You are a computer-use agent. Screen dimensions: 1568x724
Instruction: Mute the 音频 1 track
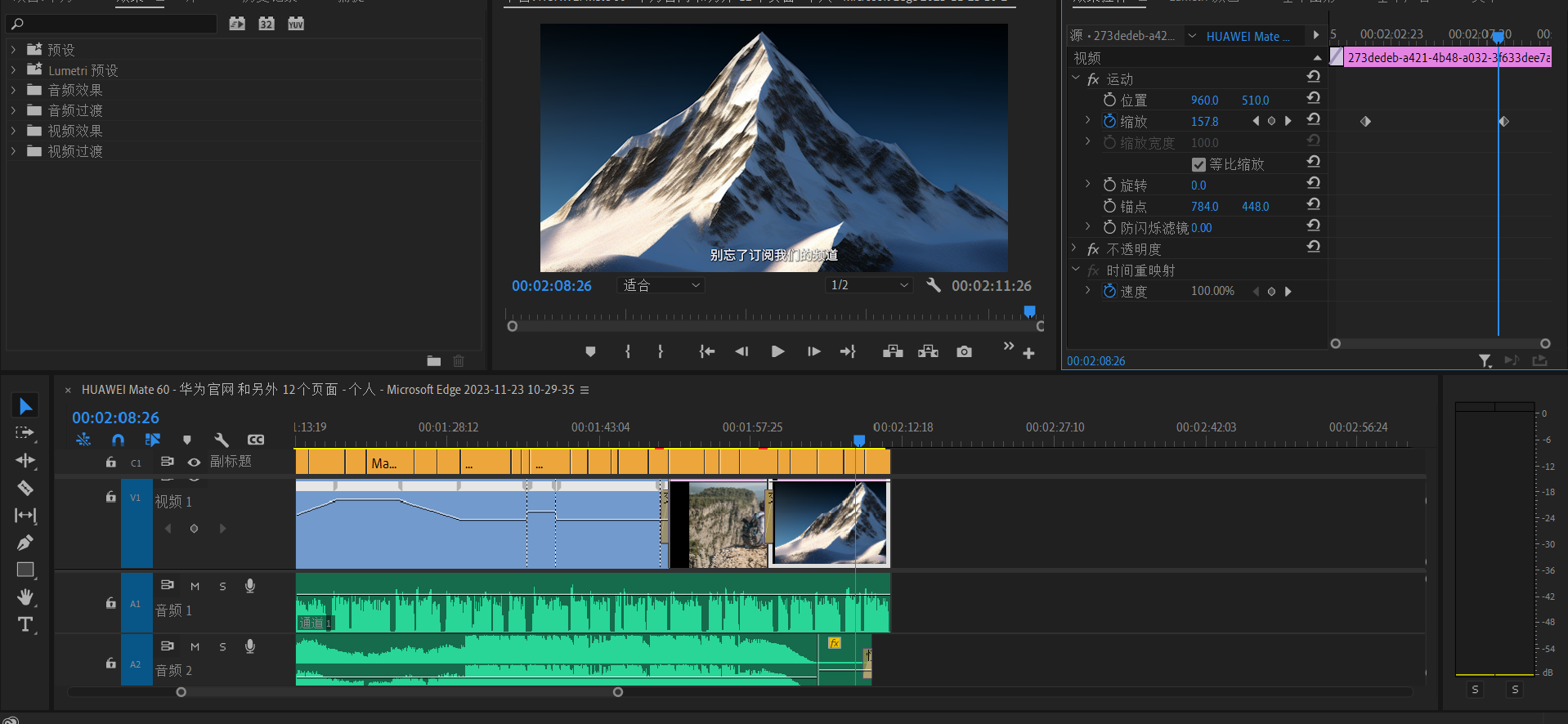[195, 587]
